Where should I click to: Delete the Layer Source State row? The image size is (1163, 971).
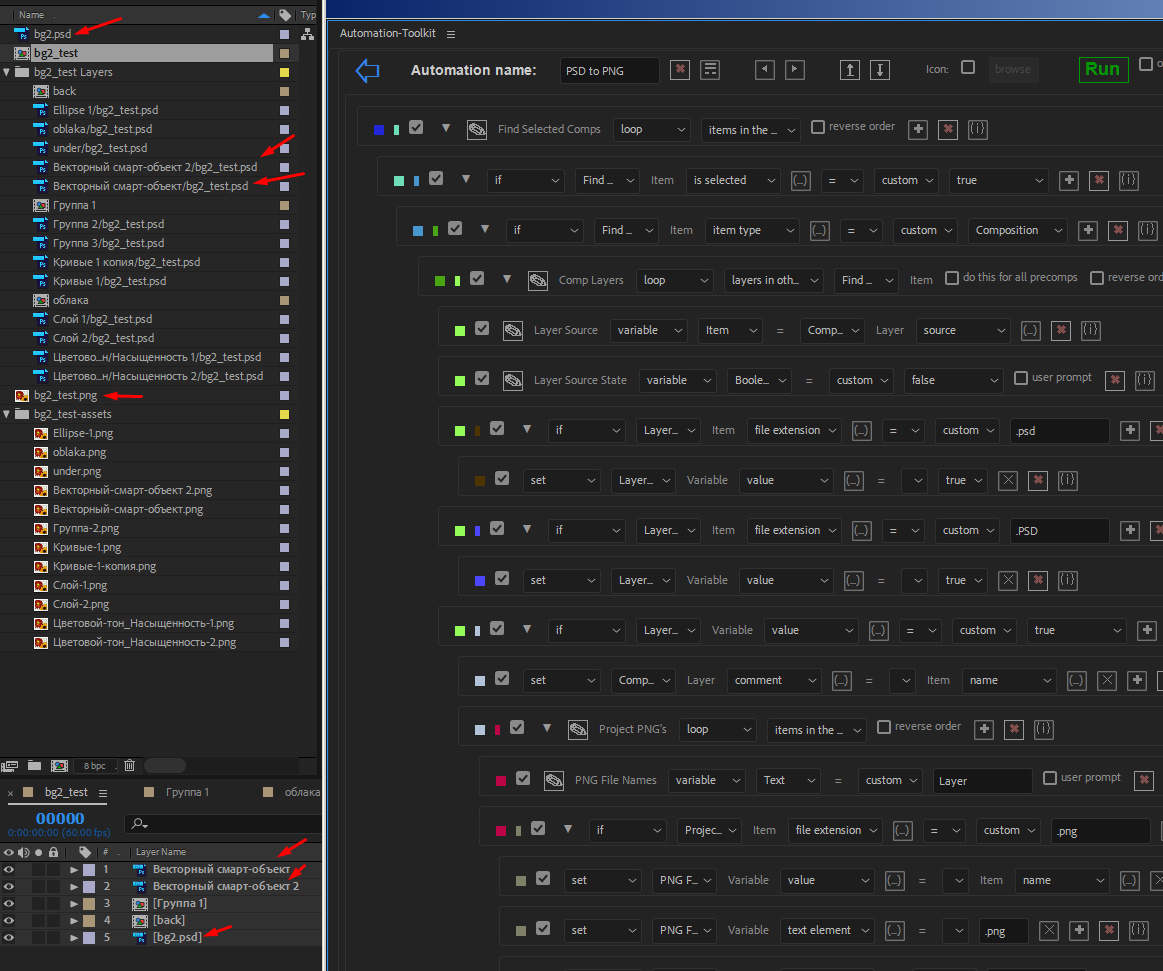[x=1115, y=380]
